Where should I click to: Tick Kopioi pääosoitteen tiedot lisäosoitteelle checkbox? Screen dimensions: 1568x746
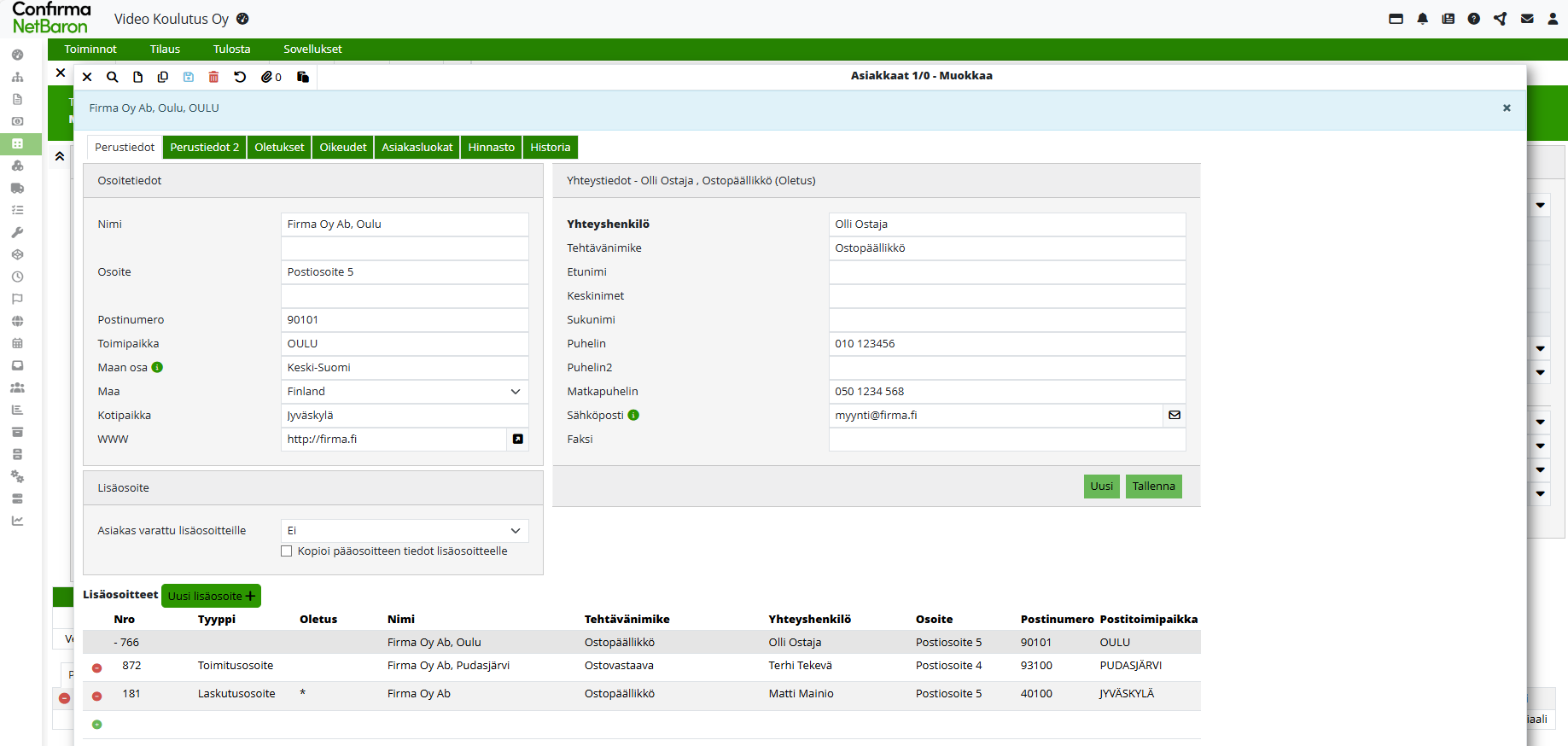(x=287, y=551)
